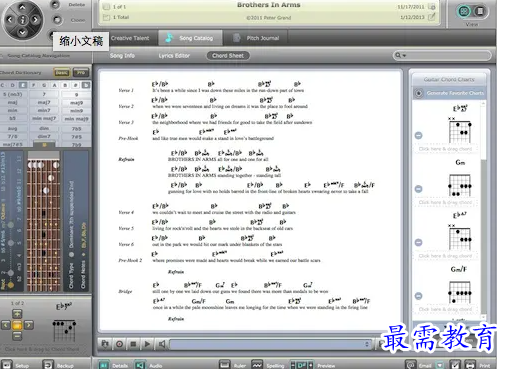Toggle sharp accidental in Chord Dictionary
This screenshot has height=369, width=505.
tap(76, 85)
